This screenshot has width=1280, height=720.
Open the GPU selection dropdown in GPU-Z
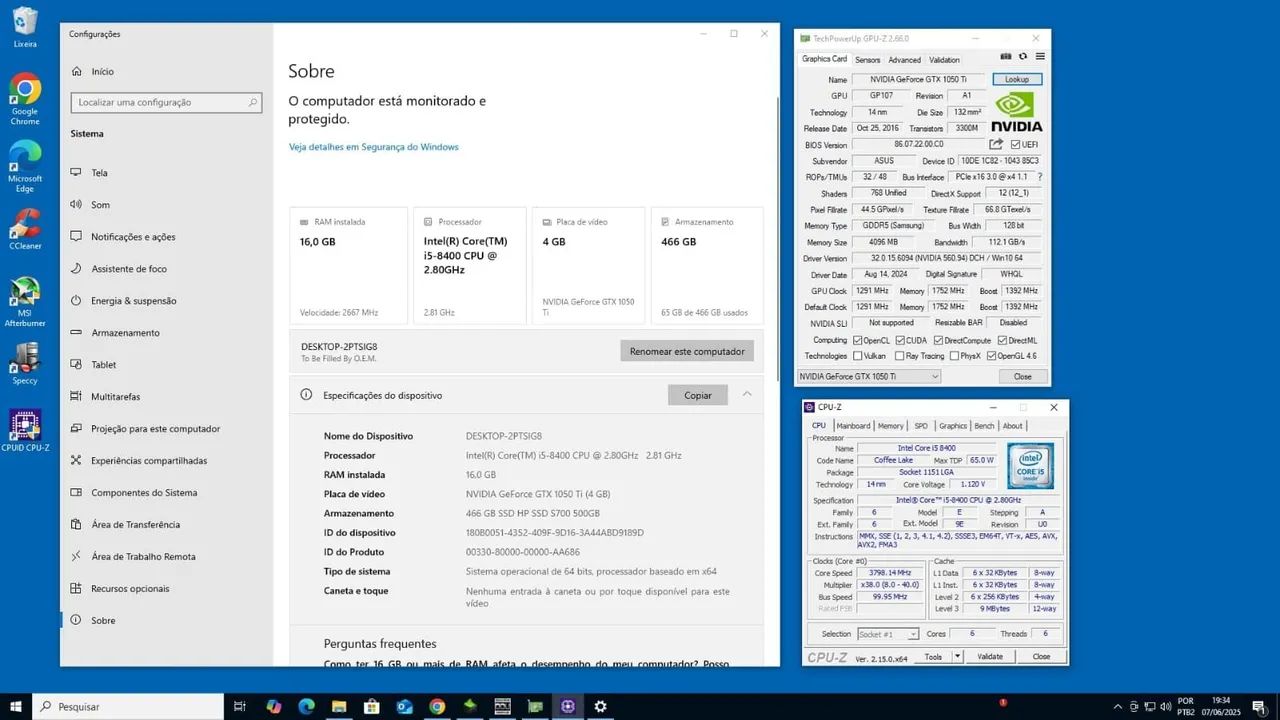pos(869,376)
